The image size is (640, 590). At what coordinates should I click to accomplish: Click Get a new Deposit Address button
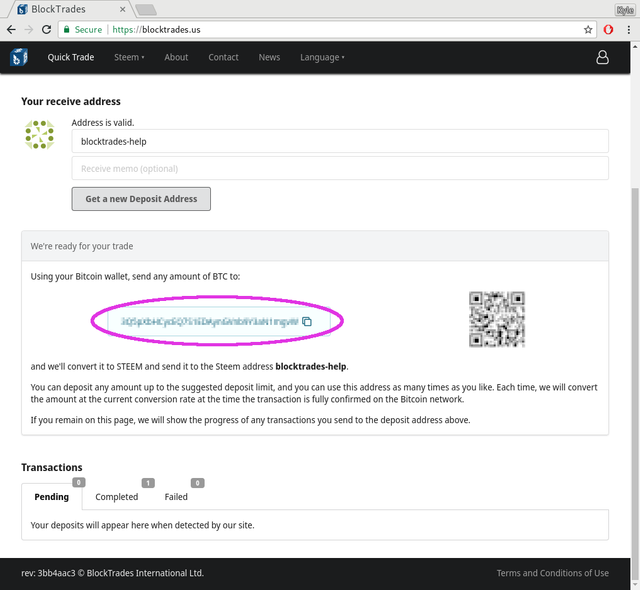pos(141,199)
